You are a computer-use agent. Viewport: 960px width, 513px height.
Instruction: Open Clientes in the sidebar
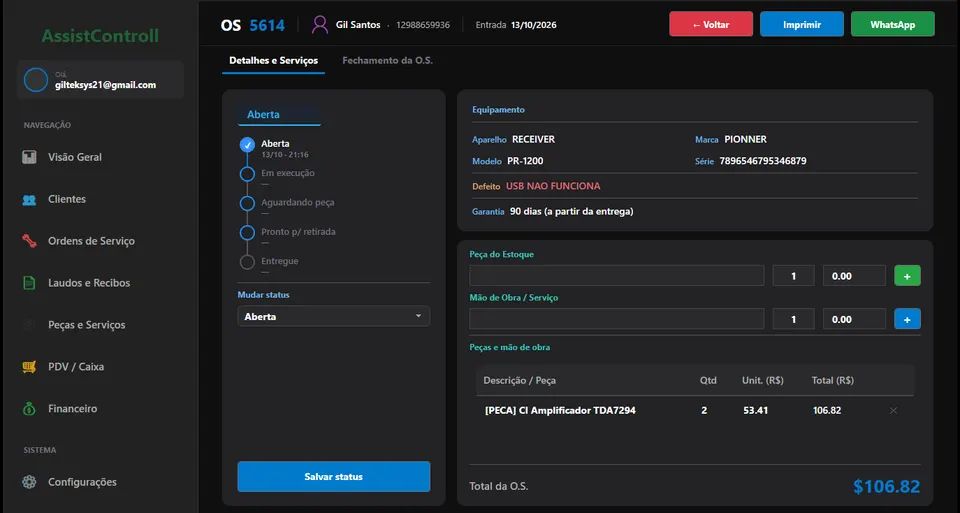pos(67,199)
